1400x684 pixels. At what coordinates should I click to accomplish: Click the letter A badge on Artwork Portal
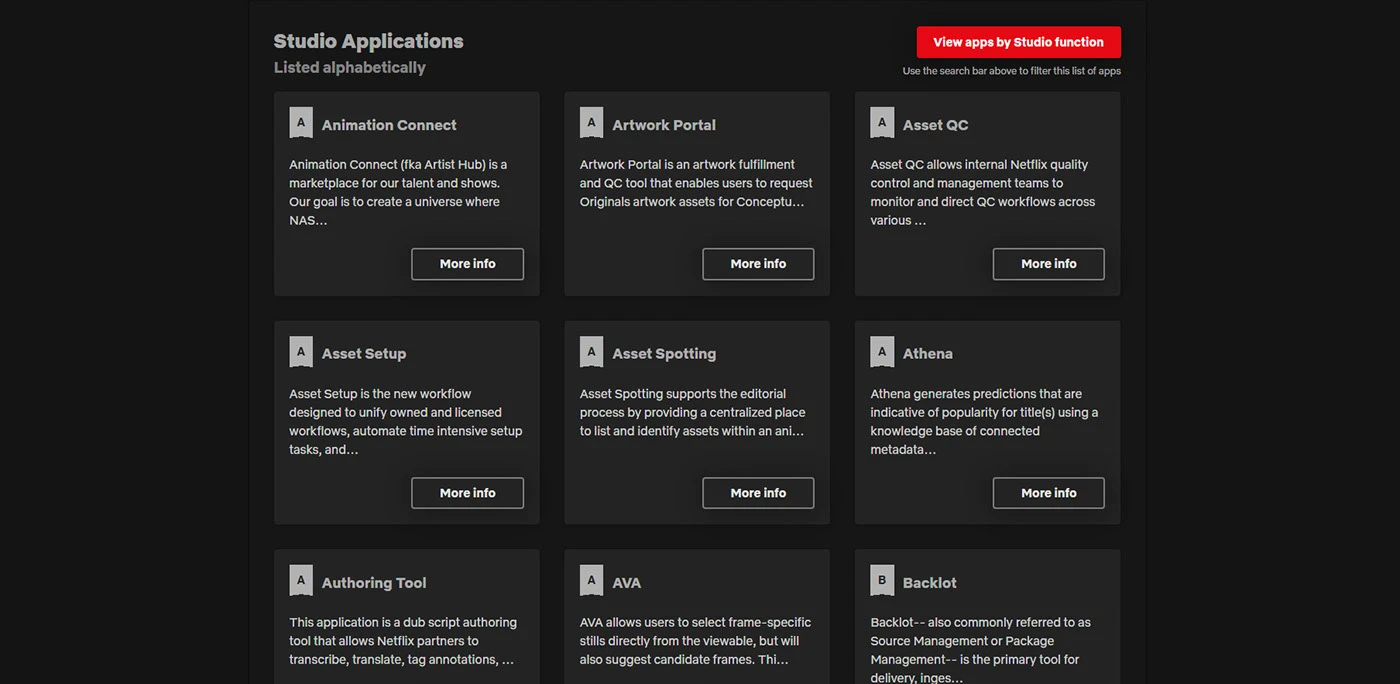coord(591,123)
